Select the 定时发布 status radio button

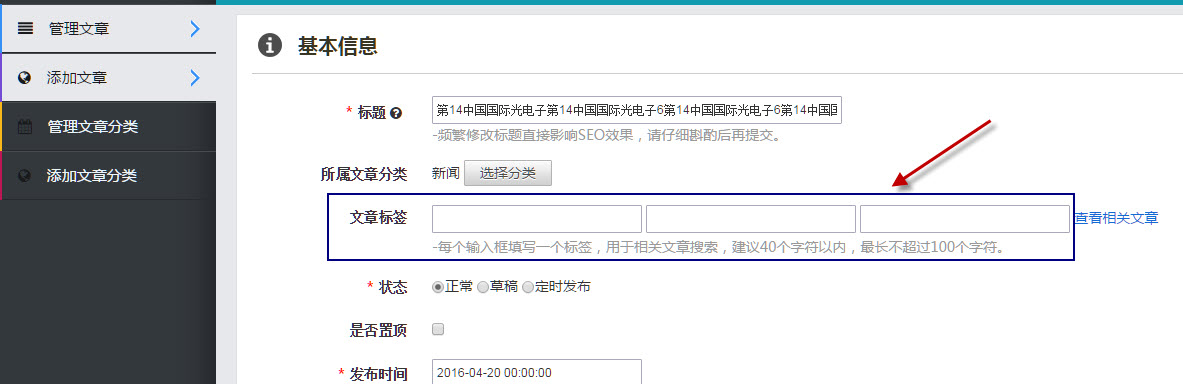point(528,287)
